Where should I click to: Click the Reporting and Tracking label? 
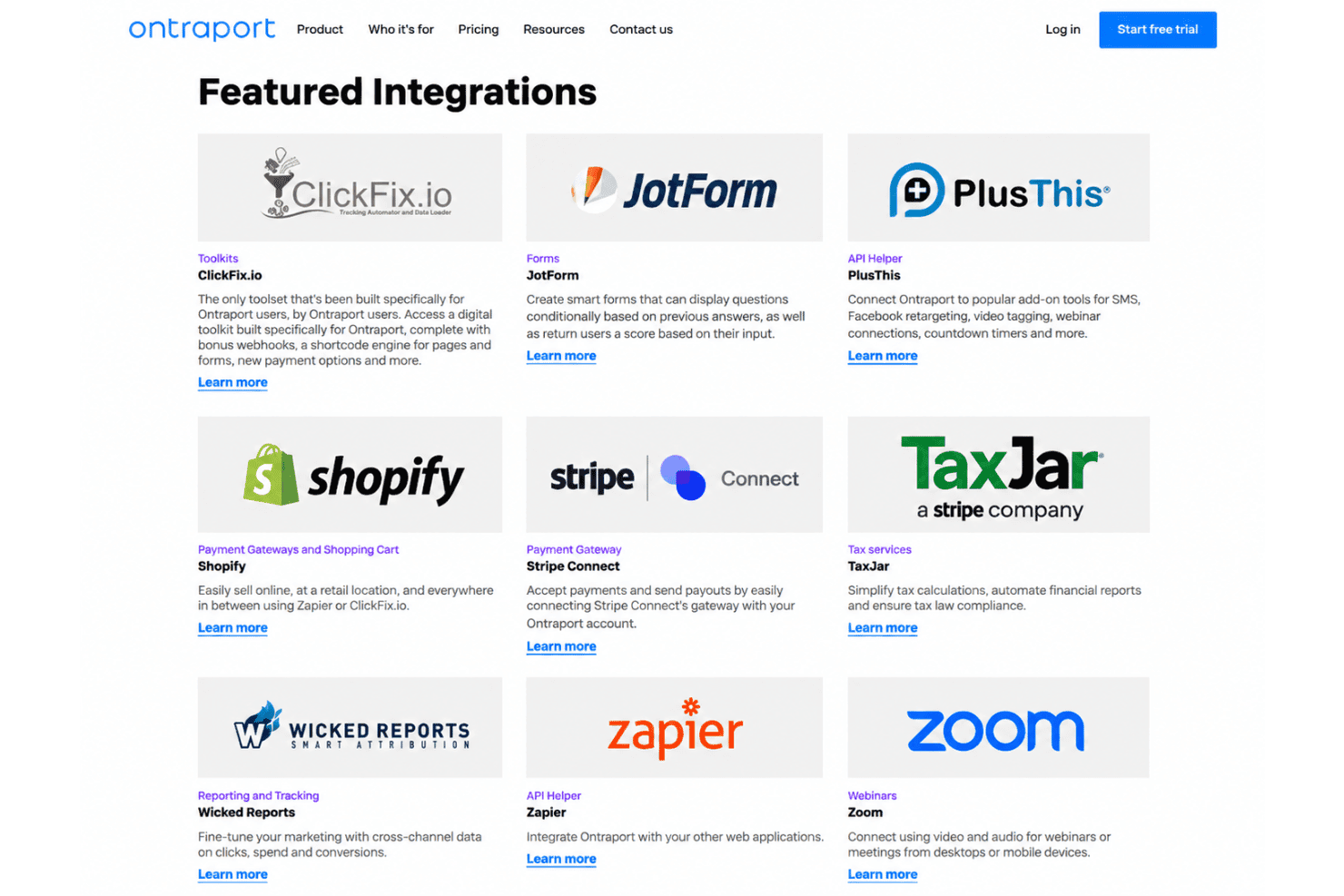(x=258, y=795)
